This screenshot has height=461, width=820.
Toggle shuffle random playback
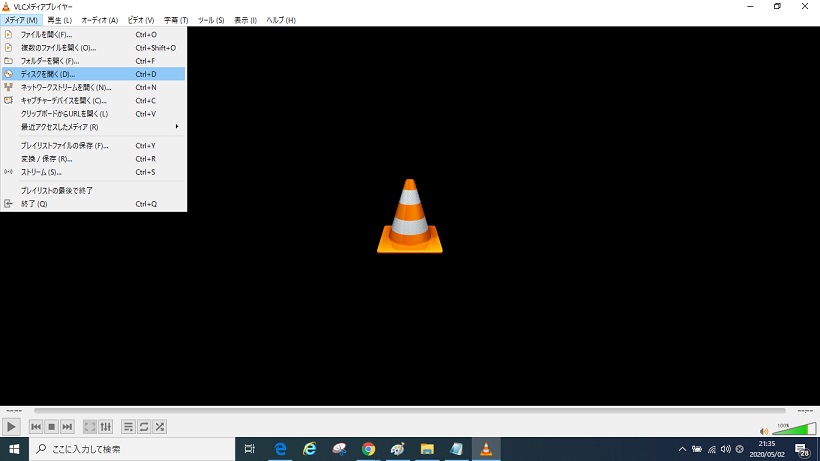pos(160,427)
